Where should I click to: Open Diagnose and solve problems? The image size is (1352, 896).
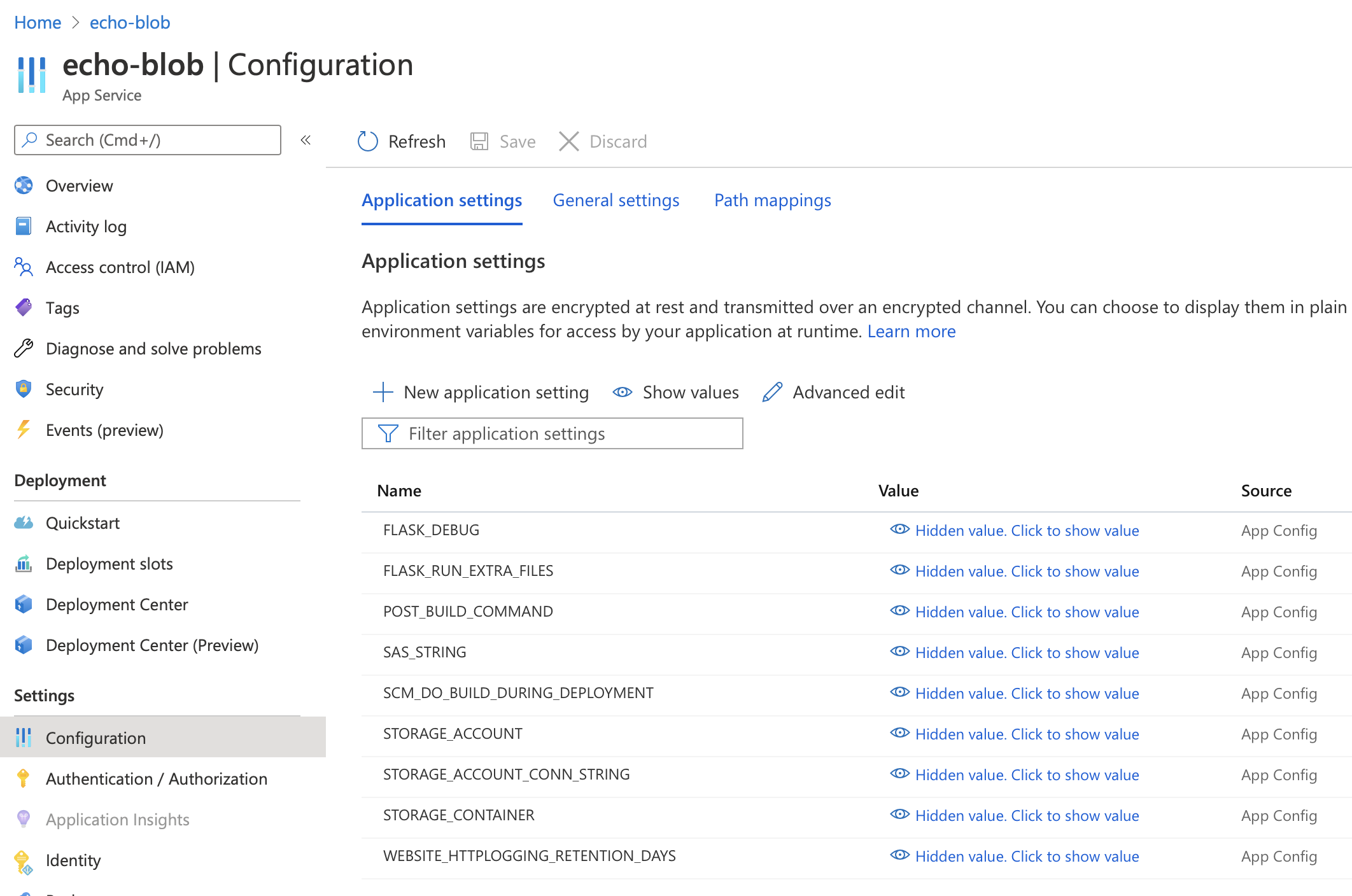tap(153, 349)
